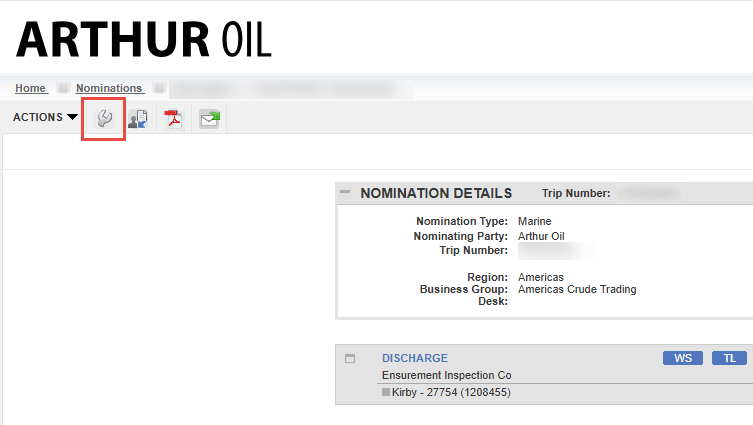This screenshot has width=753, height=425.
Task: Select the Kirby - 27754 (1208455) entry
Action: (451, 392)
